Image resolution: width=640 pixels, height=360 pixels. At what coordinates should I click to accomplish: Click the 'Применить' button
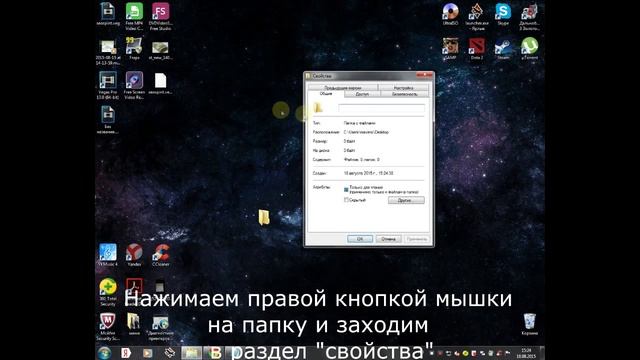417,239
